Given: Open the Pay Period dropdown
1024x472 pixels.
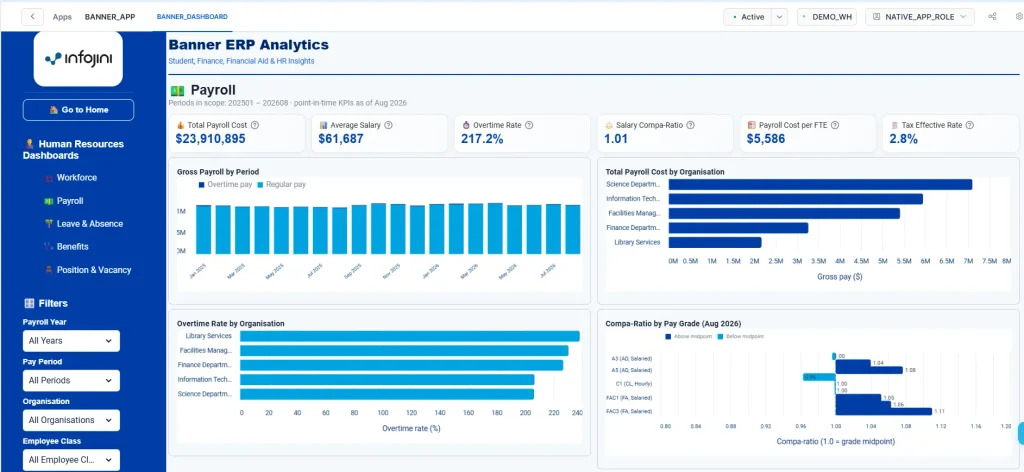Looking at the screenshot, I should pos(71,381).
